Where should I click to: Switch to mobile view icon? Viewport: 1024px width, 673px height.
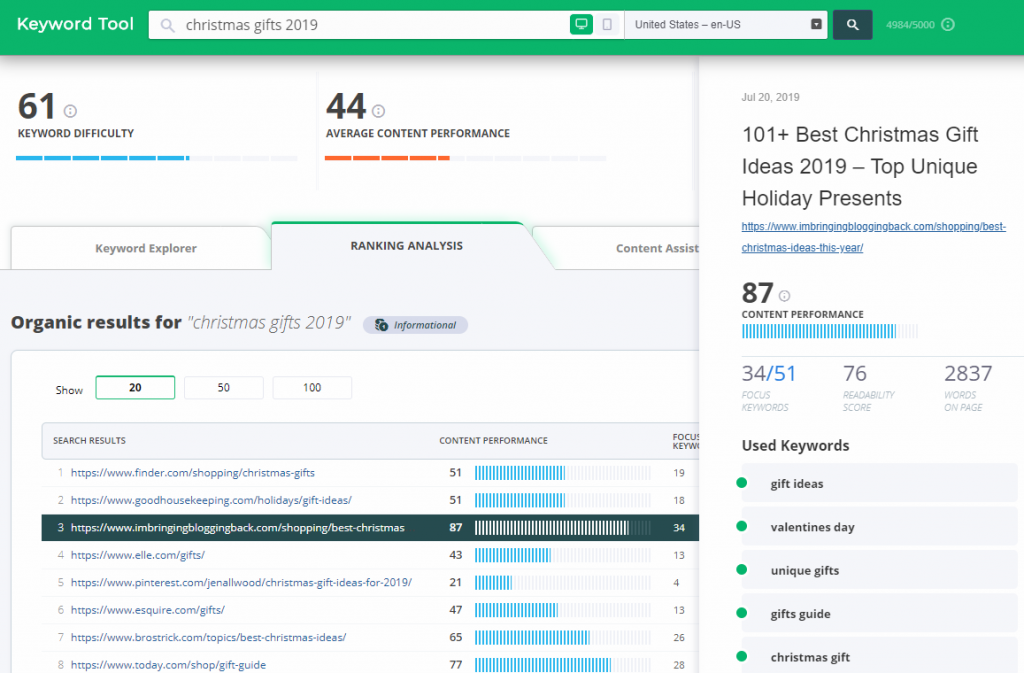click(607, 23)
